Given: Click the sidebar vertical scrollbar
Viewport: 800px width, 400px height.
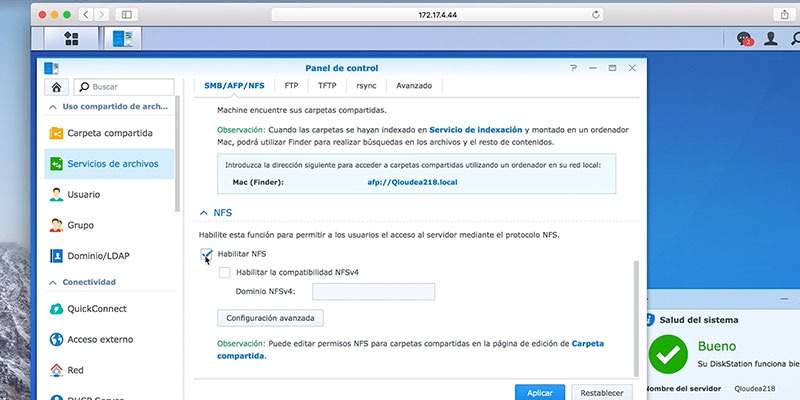Looking at the screenshot, I should [178, 154].
